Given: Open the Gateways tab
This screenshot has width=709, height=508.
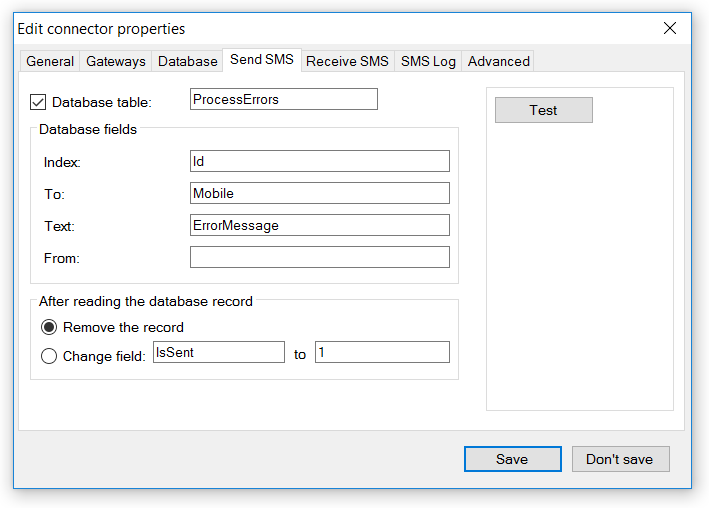Looking at the screenshot, I should point(116,61).
